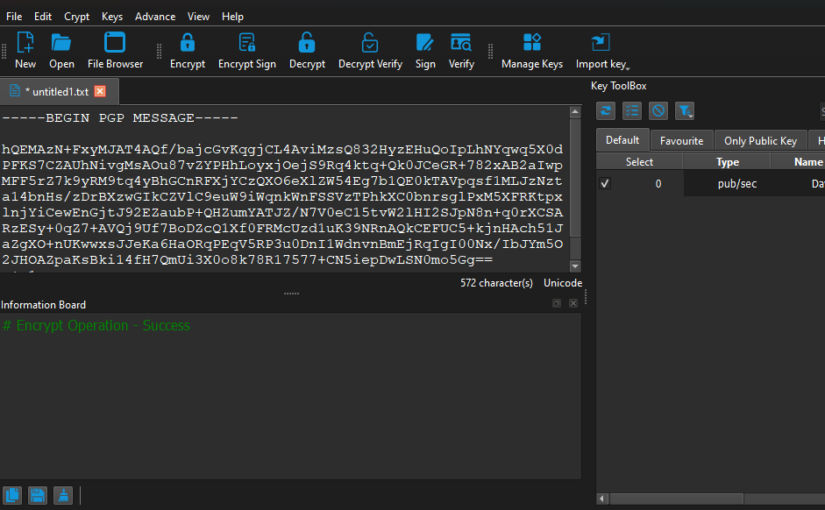Open a file using the Open toolbar icon
Viewport: 825px width, 510px height.
[62, 51]
